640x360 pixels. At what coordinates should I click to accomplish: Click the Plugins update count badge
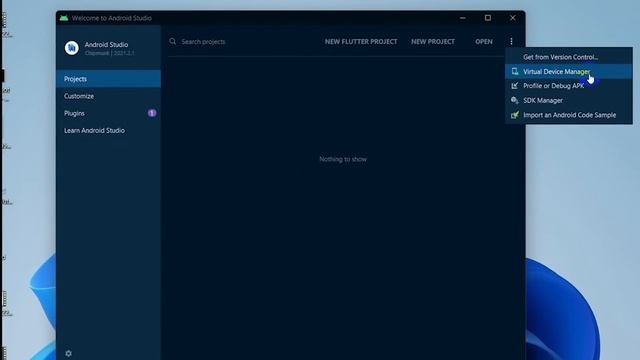(x=152, y=113)
